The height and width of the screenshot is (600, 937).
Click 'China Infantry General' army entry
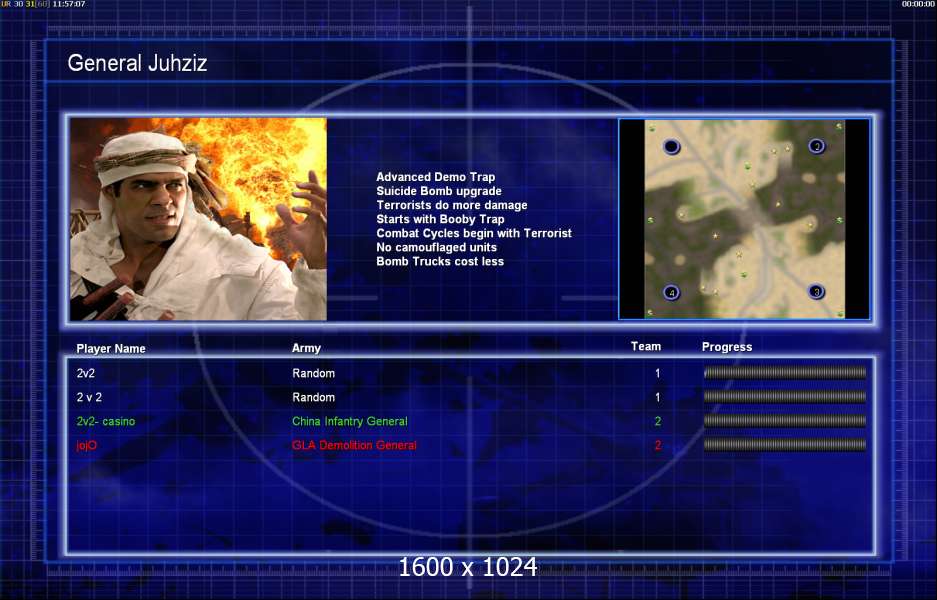350,421
